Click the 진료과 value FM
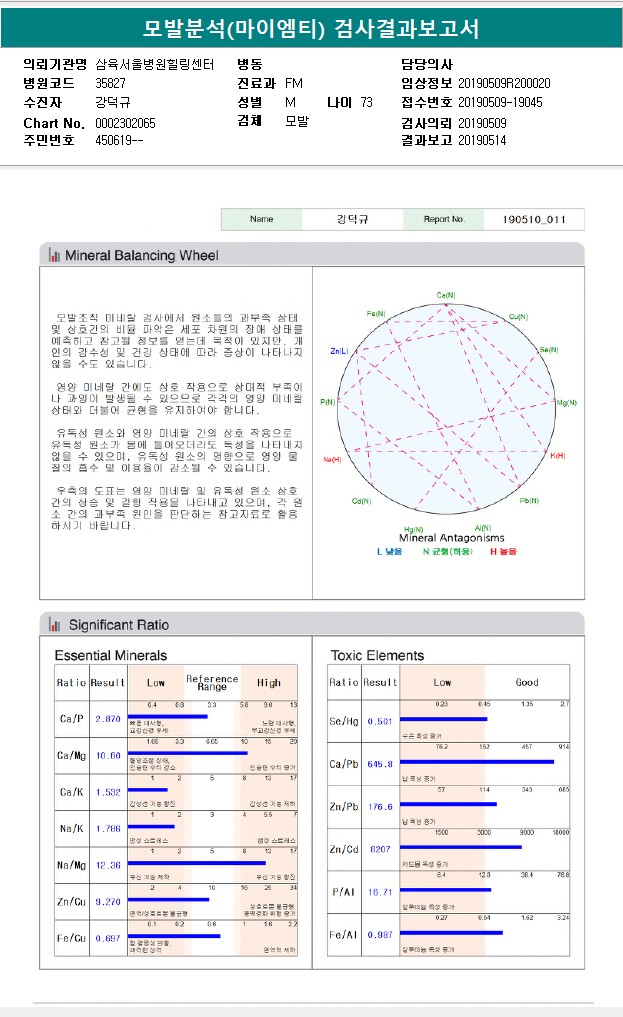Image resolution: width=623 pixels, height=1017 pixels. 294,83
